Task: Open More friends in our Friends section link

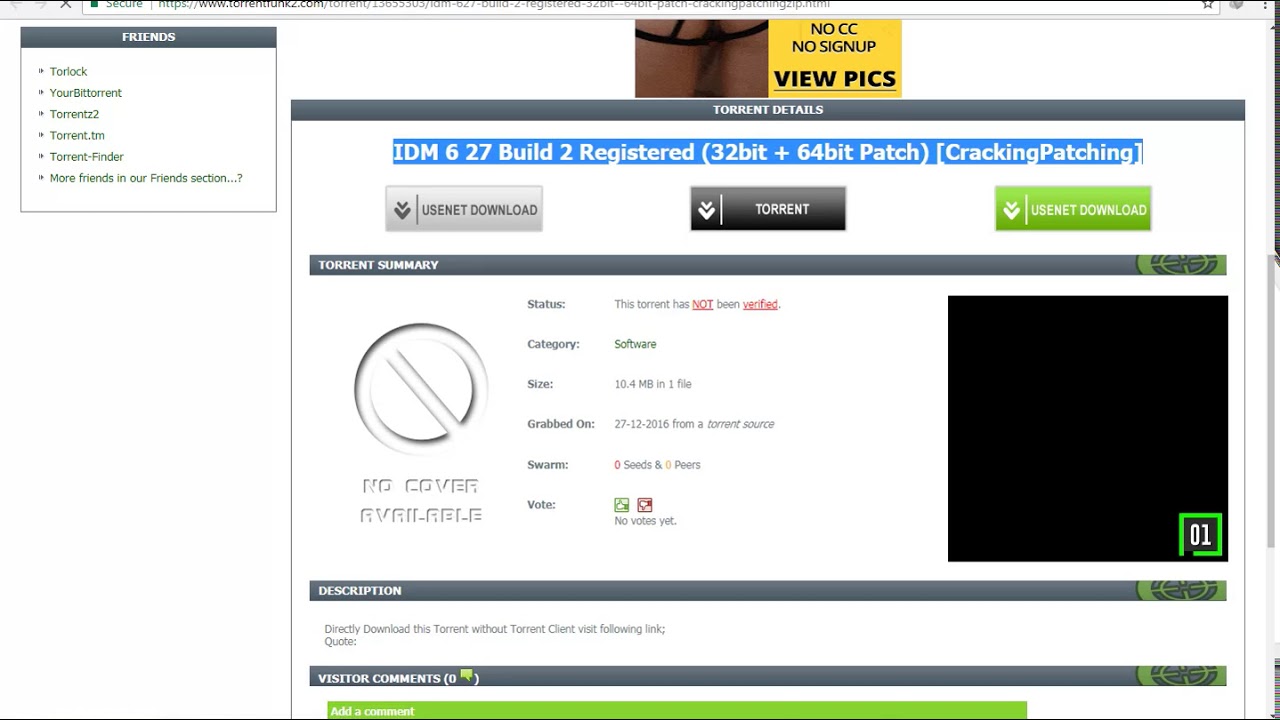Action: [146, 178]
